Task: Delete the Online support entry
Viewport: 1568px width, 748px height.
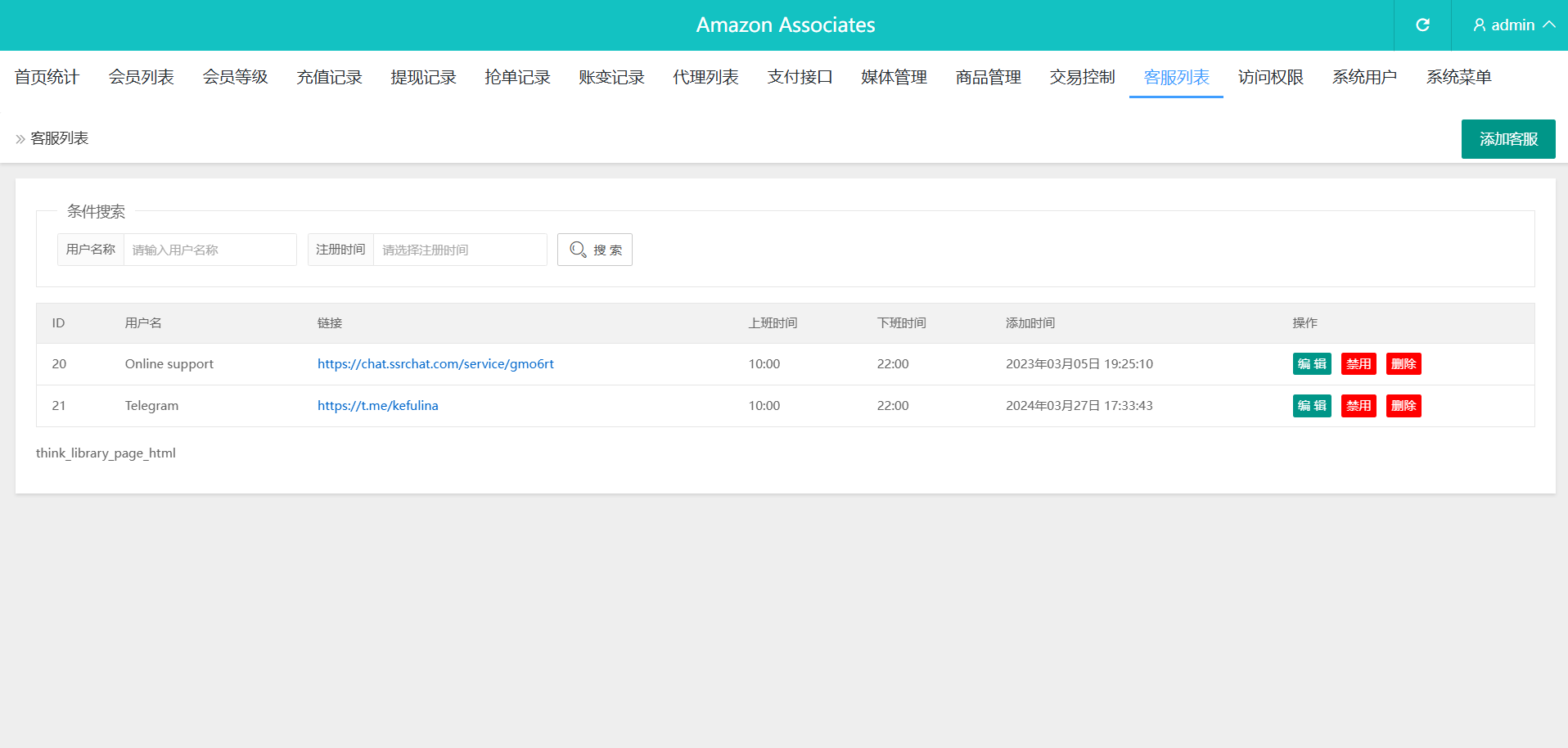Action: [x=1403, y=364]
